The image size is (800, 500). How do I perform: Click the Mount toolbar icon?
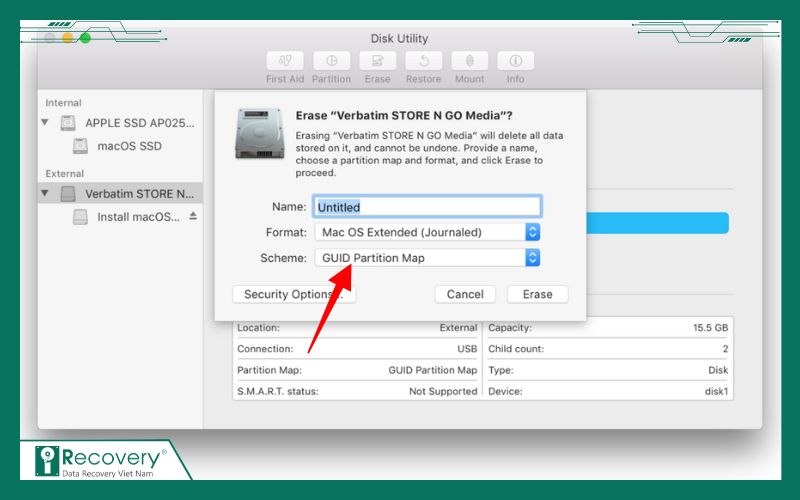(469, 61)
